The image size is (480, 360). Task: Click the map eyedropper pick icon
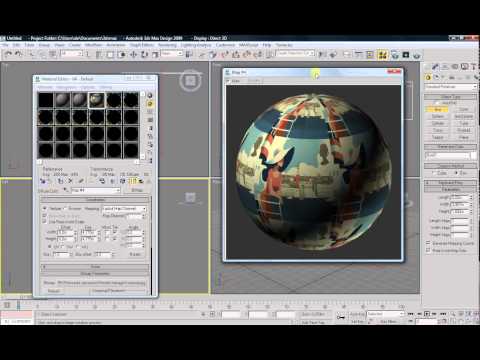point(66,190)
